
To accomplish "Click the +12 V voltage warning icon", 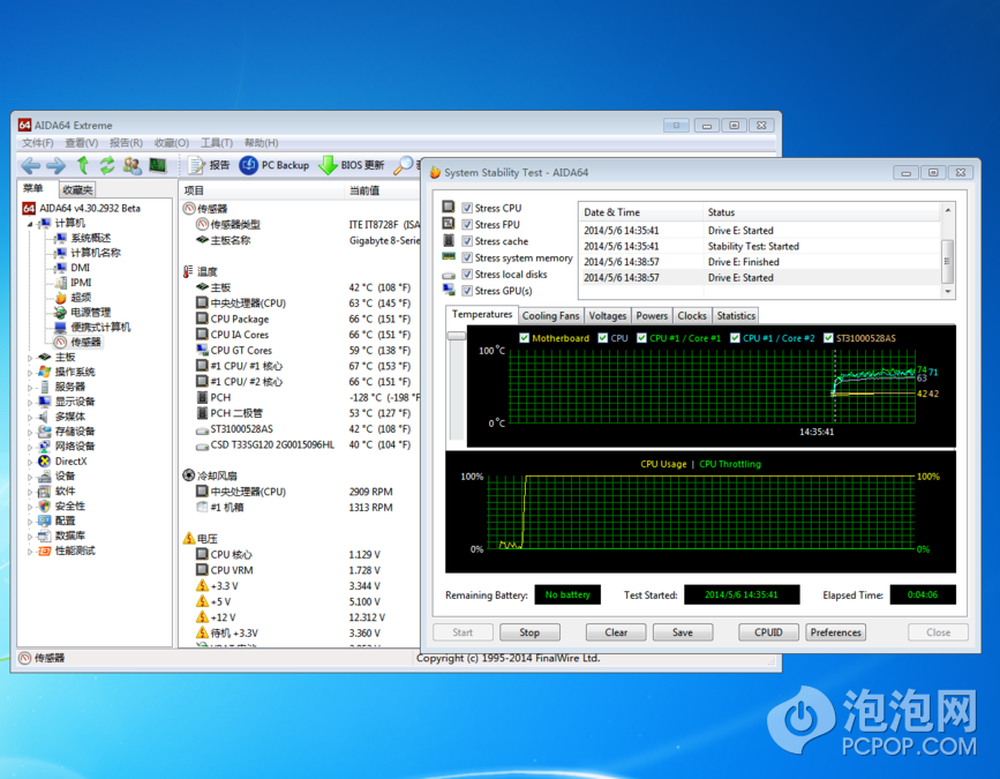I will point(202,617).
